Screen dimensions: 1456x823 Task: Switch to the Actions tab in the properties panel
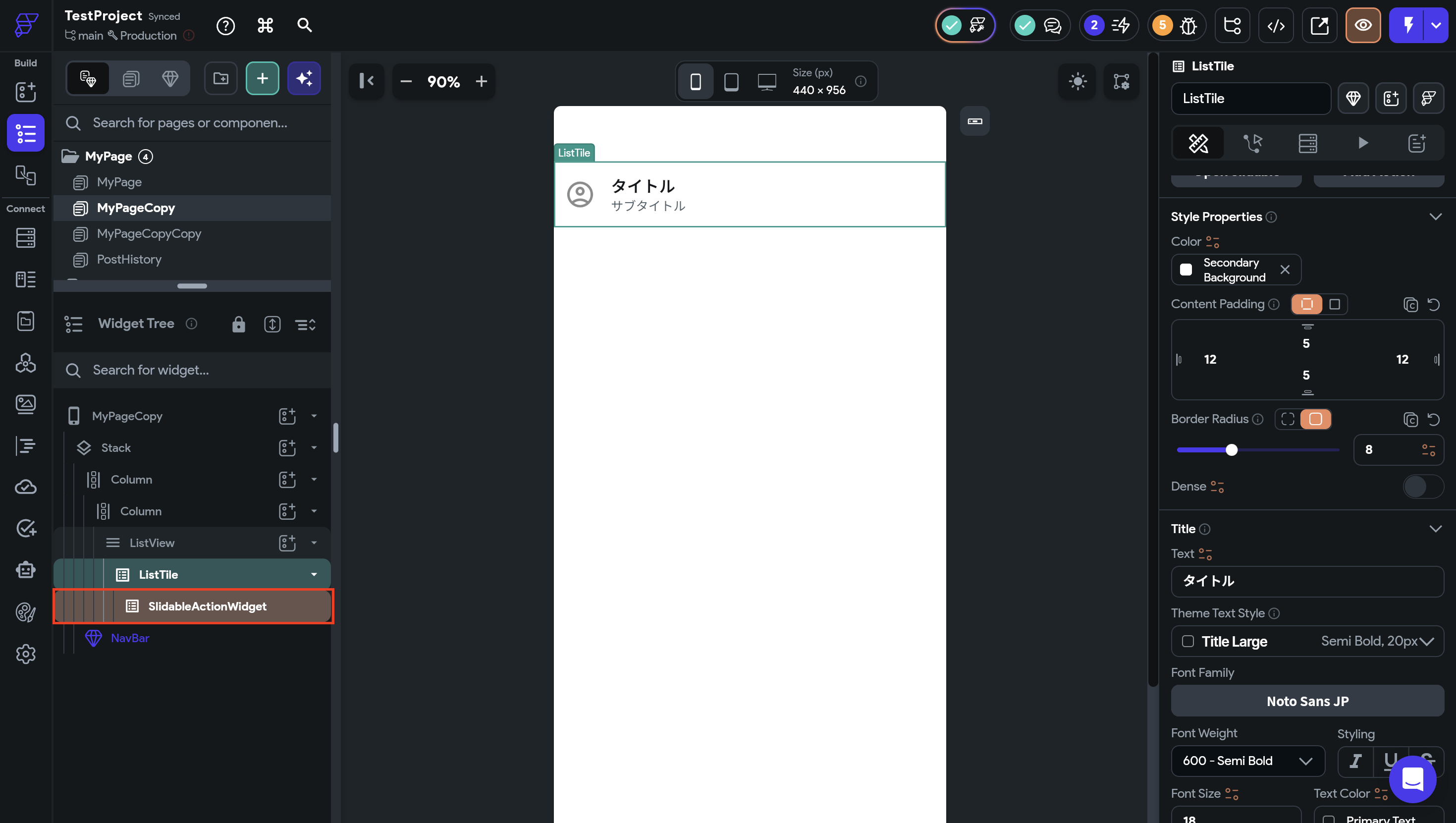tap(1252, 143)
